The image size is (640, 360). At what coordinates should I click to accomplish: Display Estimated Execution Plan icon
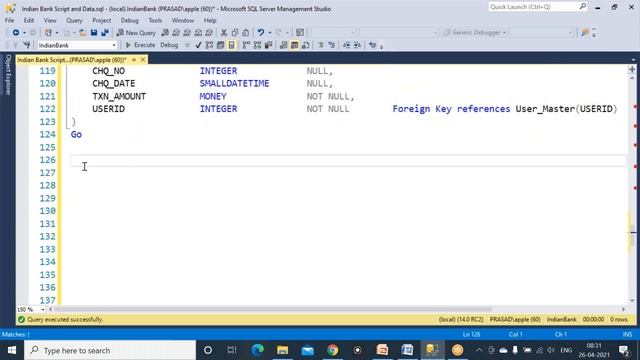[x=209, y=45]
